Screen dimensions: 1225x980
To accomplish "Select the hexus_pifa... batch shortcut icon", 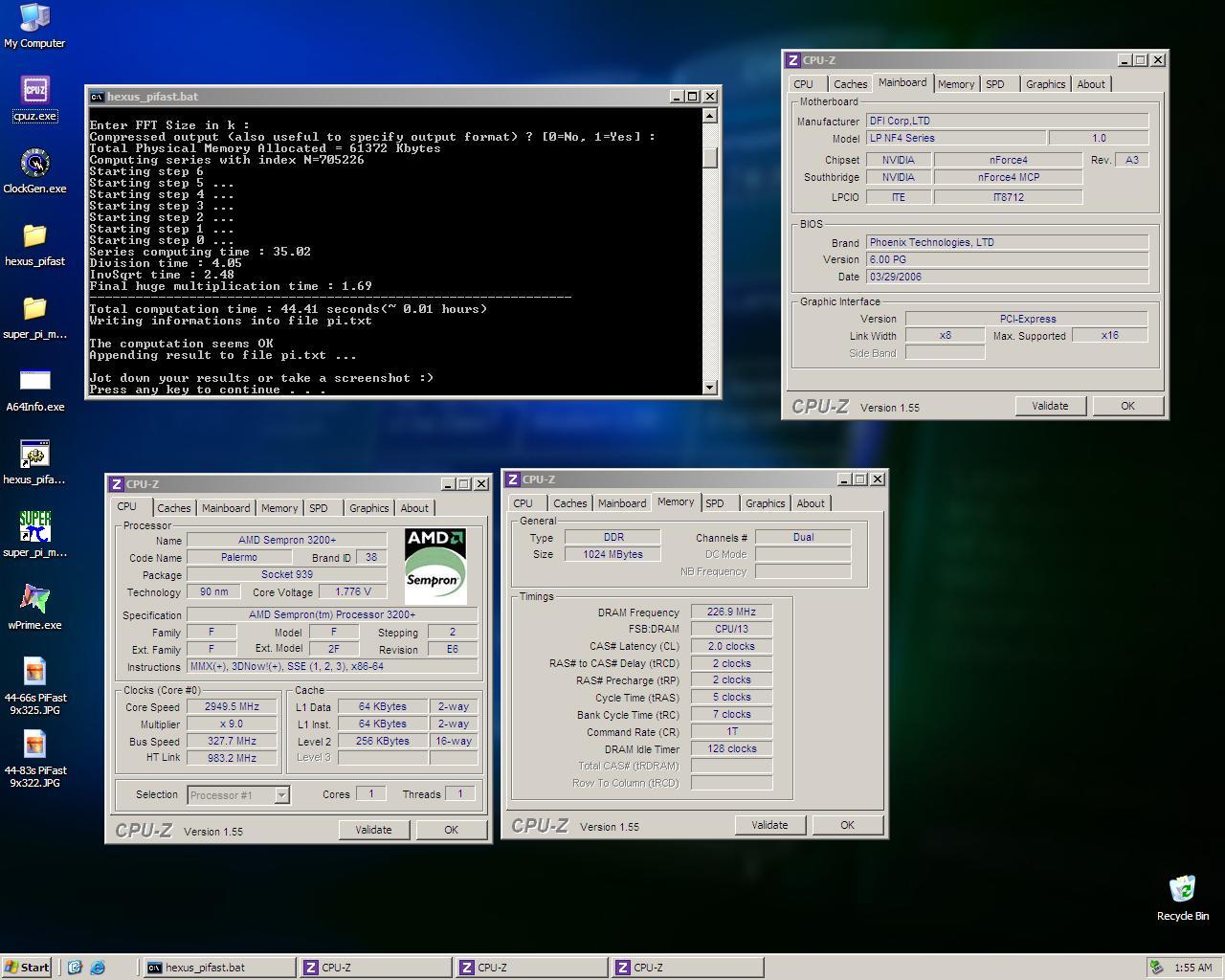I will tap(34, 462).
